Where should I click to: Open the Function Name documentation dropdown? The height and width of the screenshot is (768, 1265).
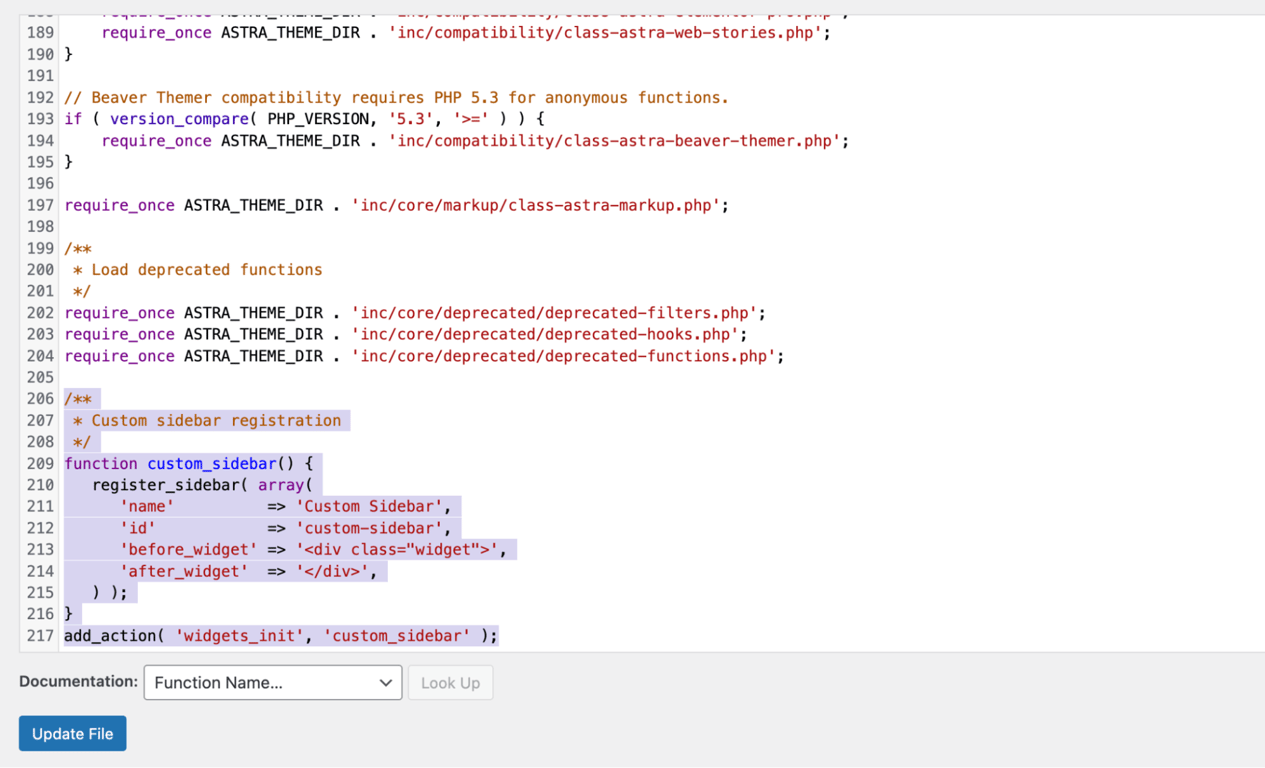click(272, 682)
